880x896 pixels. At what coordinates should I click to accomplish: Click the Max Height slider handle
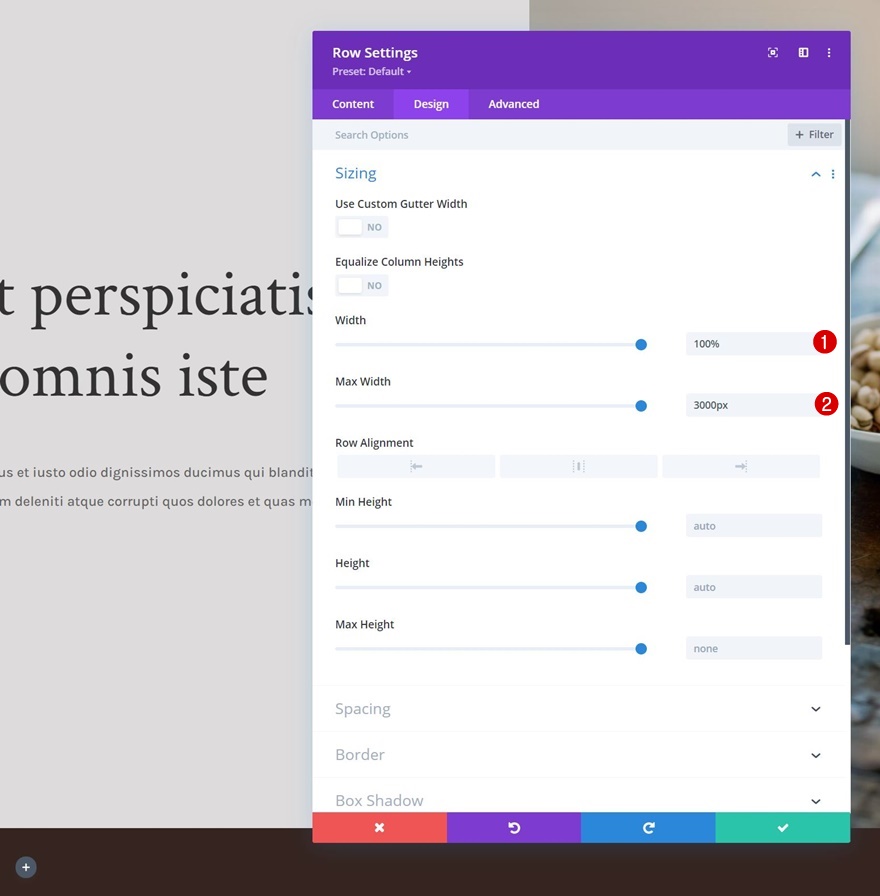click(x=641, y=649)
